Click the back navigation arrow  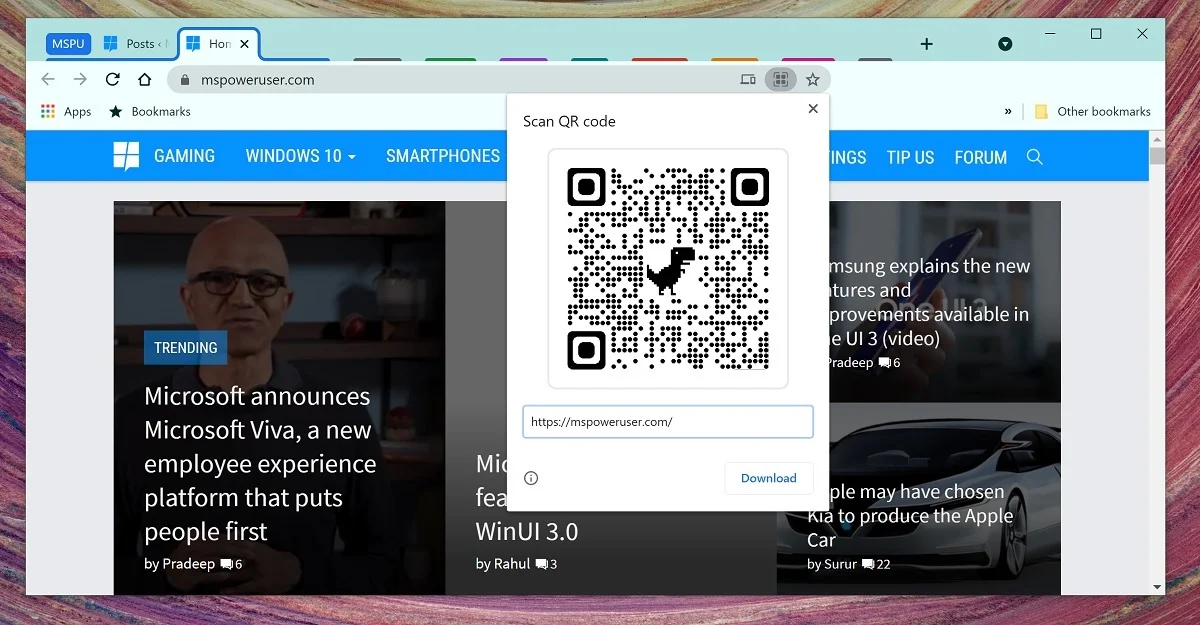(x=47, y=79)
